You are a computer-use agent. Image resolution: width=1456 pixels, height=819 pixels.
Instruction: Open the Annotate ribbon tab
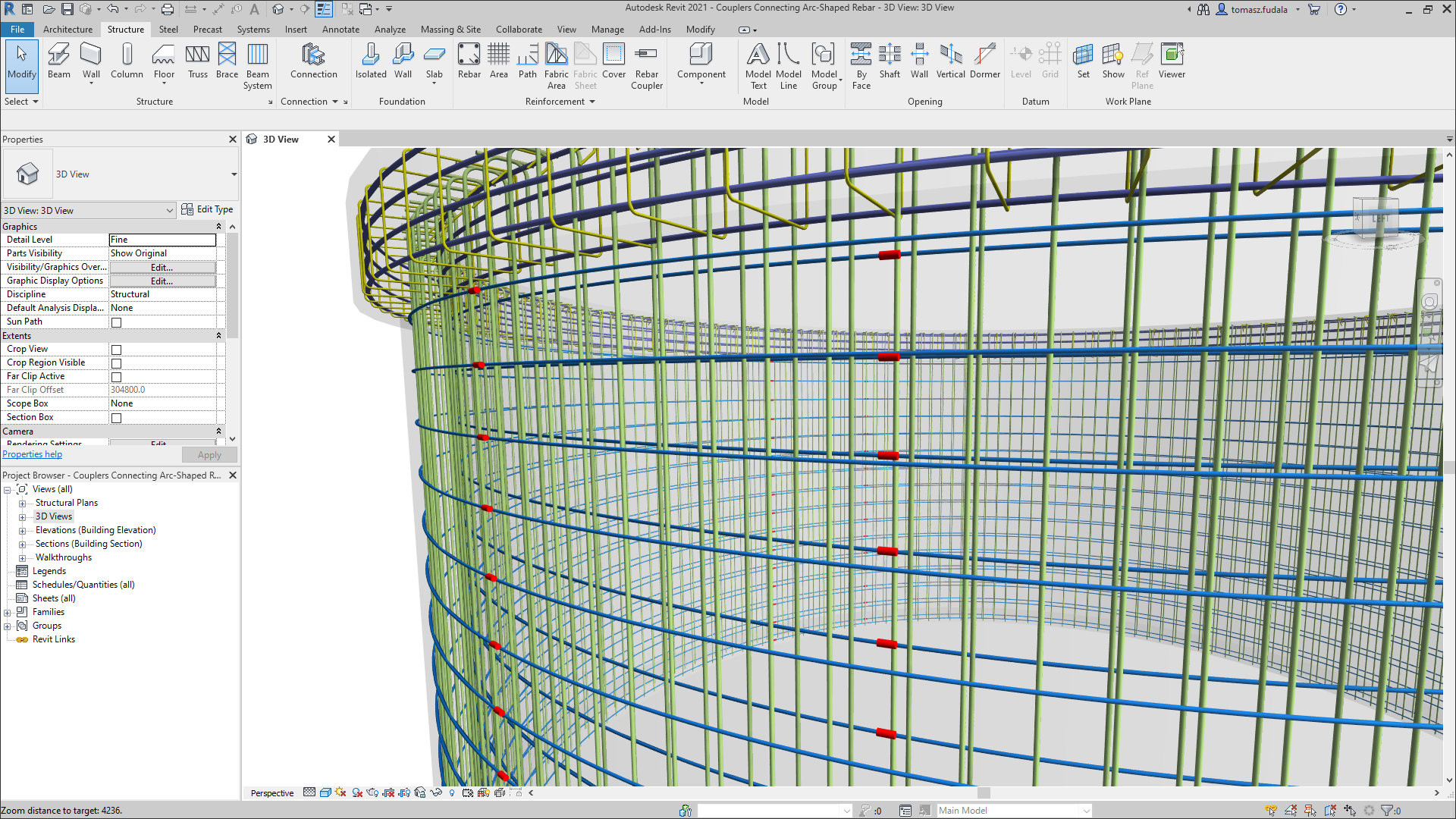tap(340, 30)
